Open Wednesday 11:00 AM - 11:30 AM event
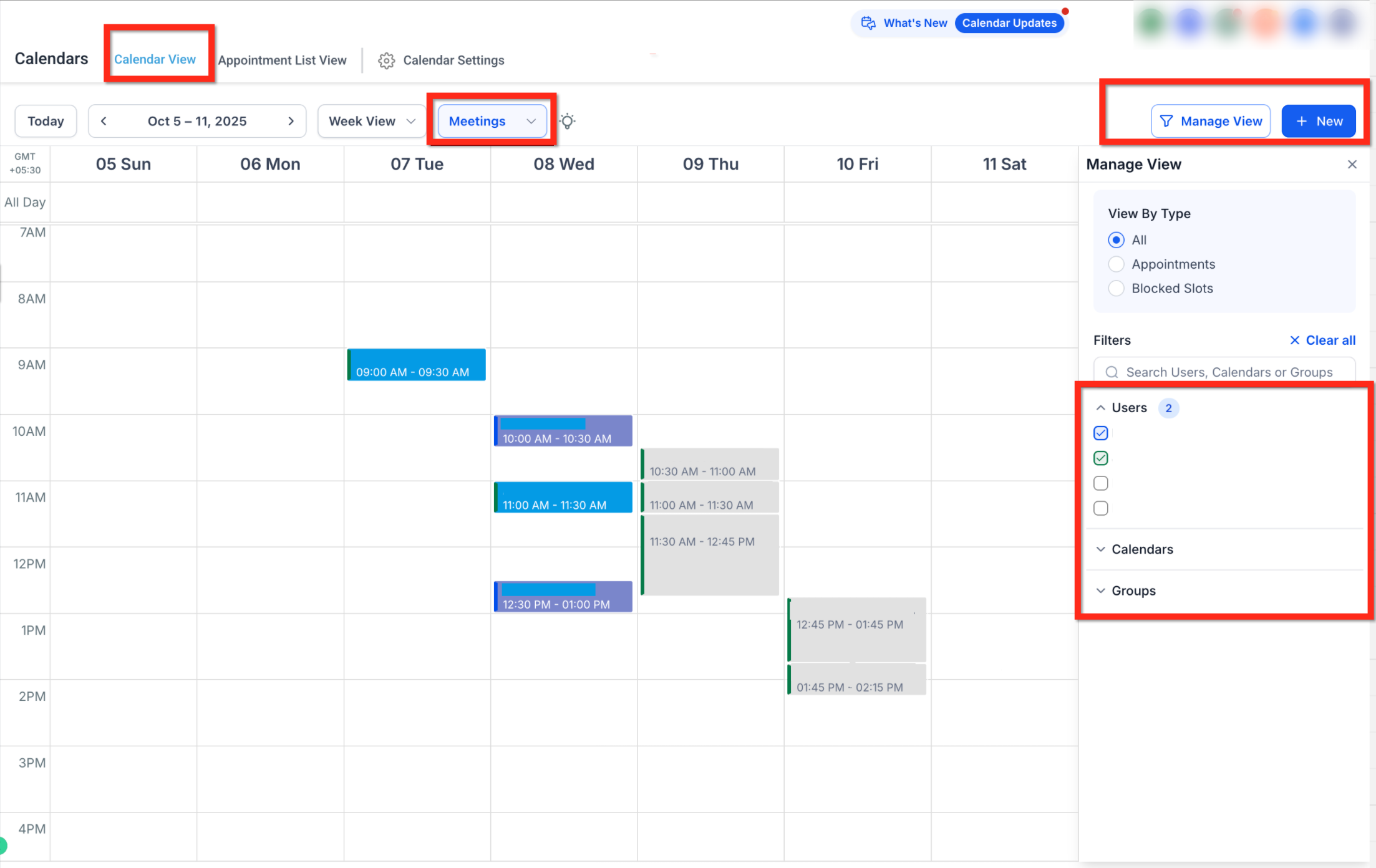The image size is (1376, 868). (563, 497)
